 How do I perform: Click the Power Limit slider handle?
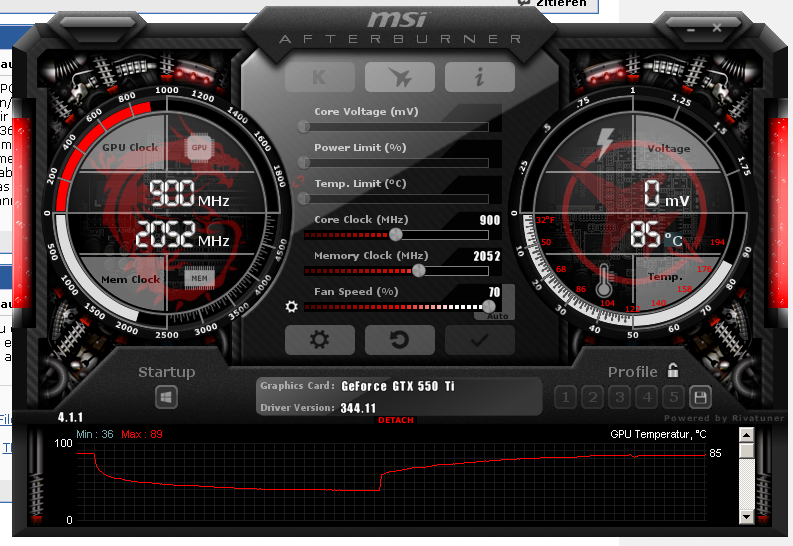point(304,162)
